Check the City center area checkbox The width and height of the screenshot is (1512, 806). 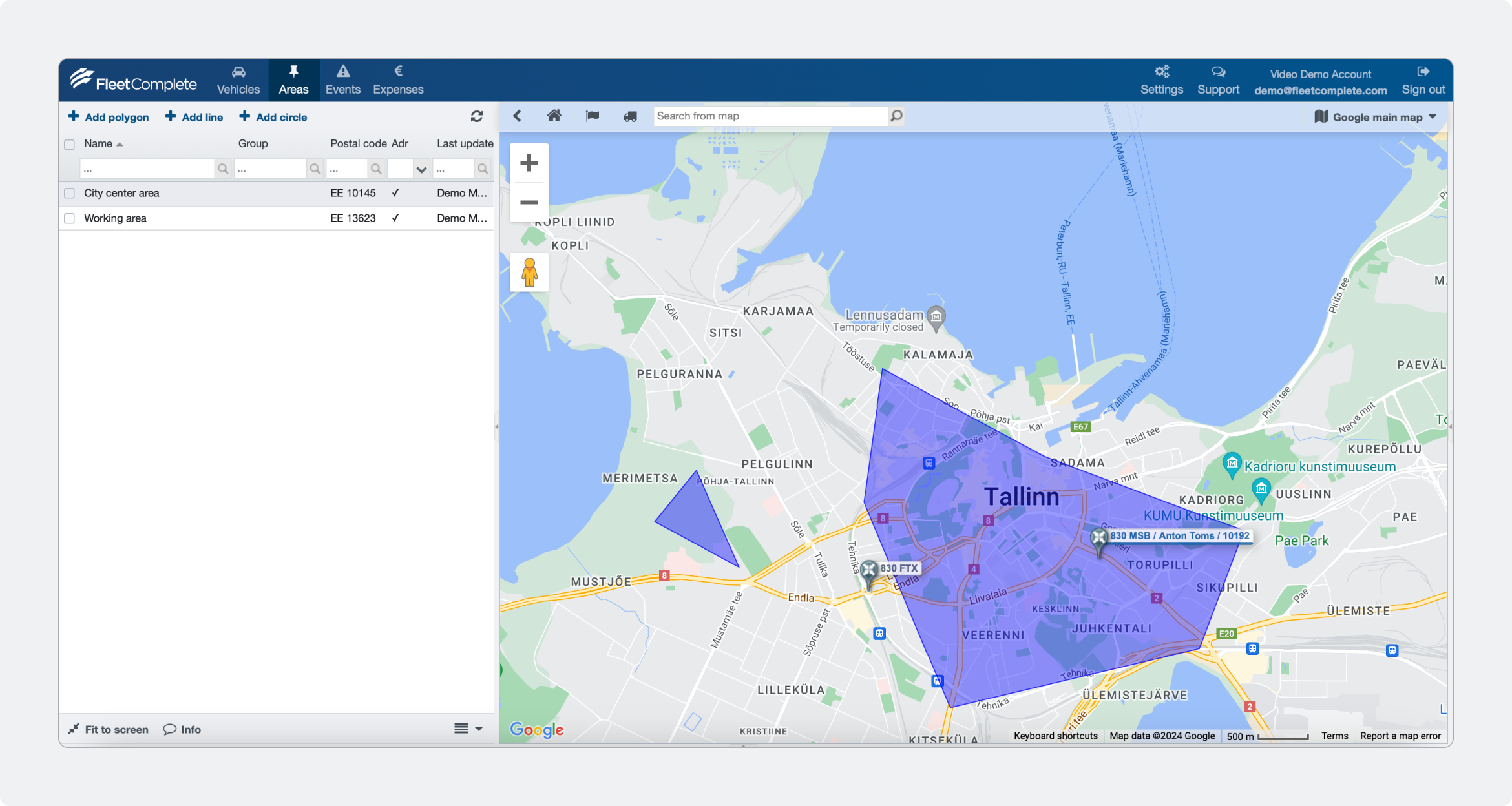70,193
